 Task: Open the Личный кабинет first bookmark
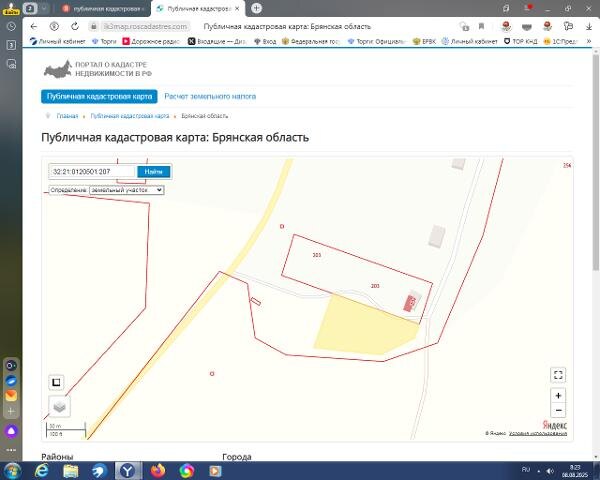coord(58,41)
